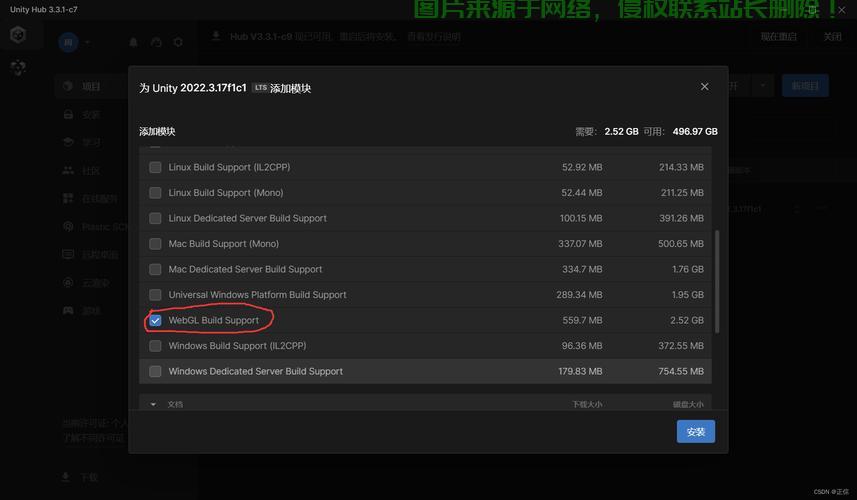Tick Linux Dedicated Server Build Support
This screenshot has height=500, width=857.
155,218
